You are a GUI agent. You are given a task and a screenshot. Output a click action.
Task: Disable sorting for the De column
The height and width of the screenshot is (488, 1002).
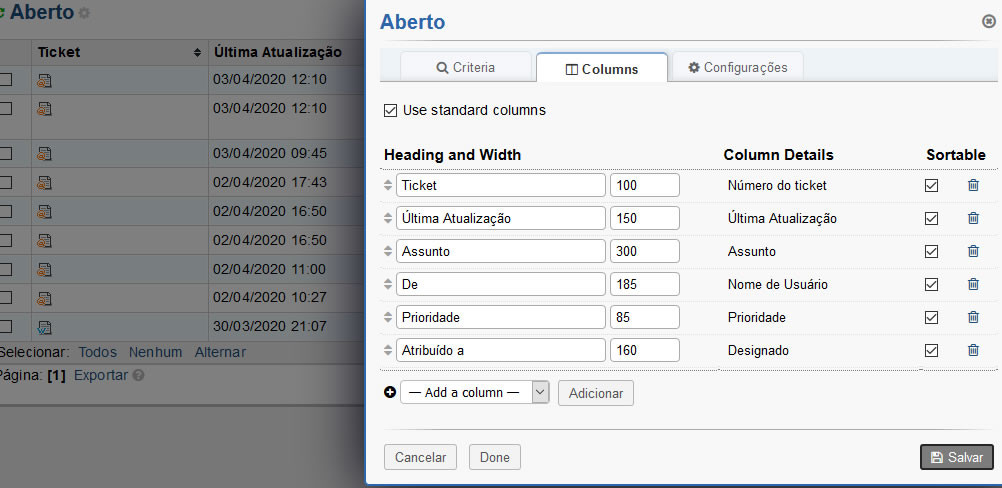coord(932,284)
